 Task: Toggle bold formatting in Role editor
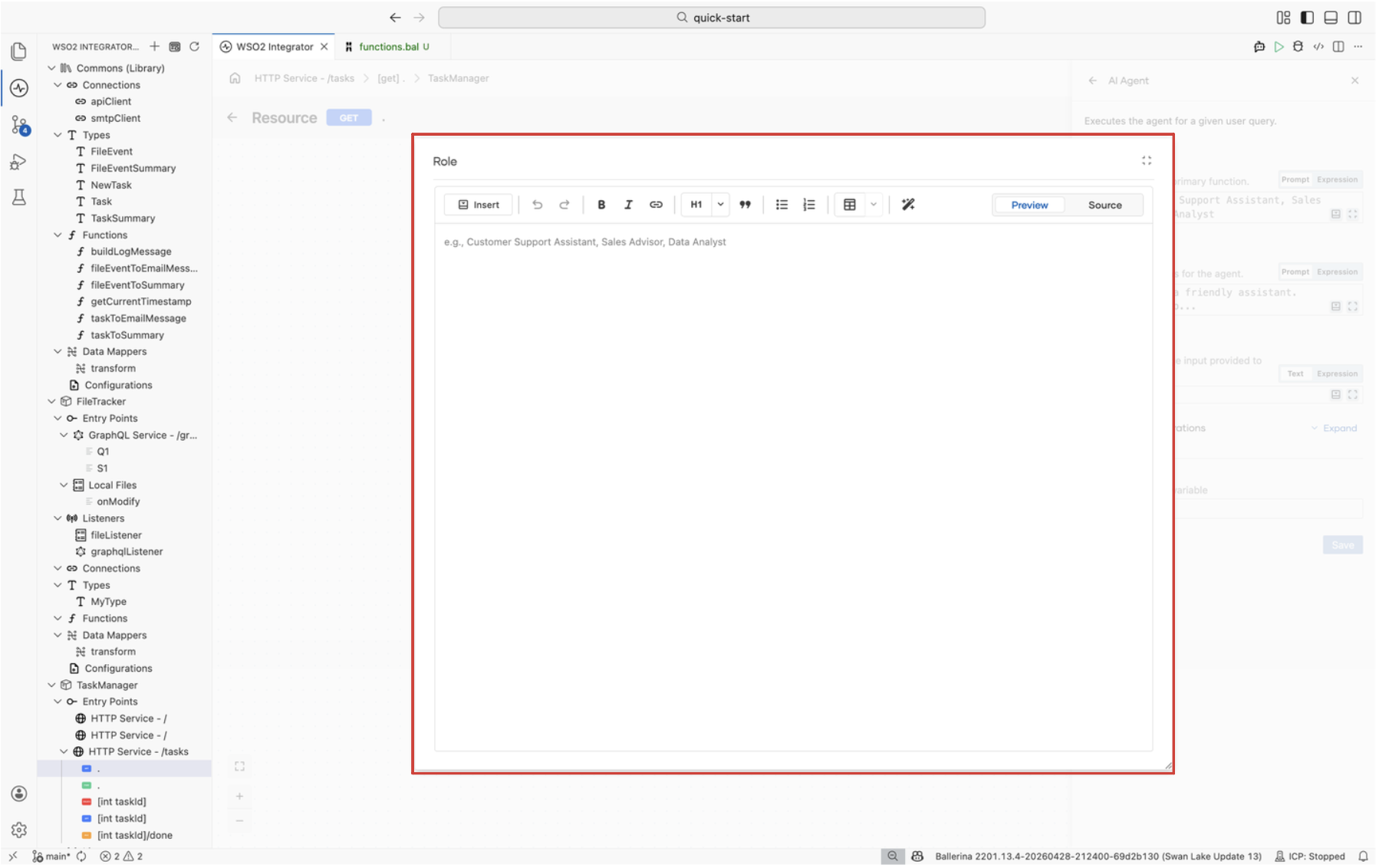pyautogui.click(x=601, y=205)
